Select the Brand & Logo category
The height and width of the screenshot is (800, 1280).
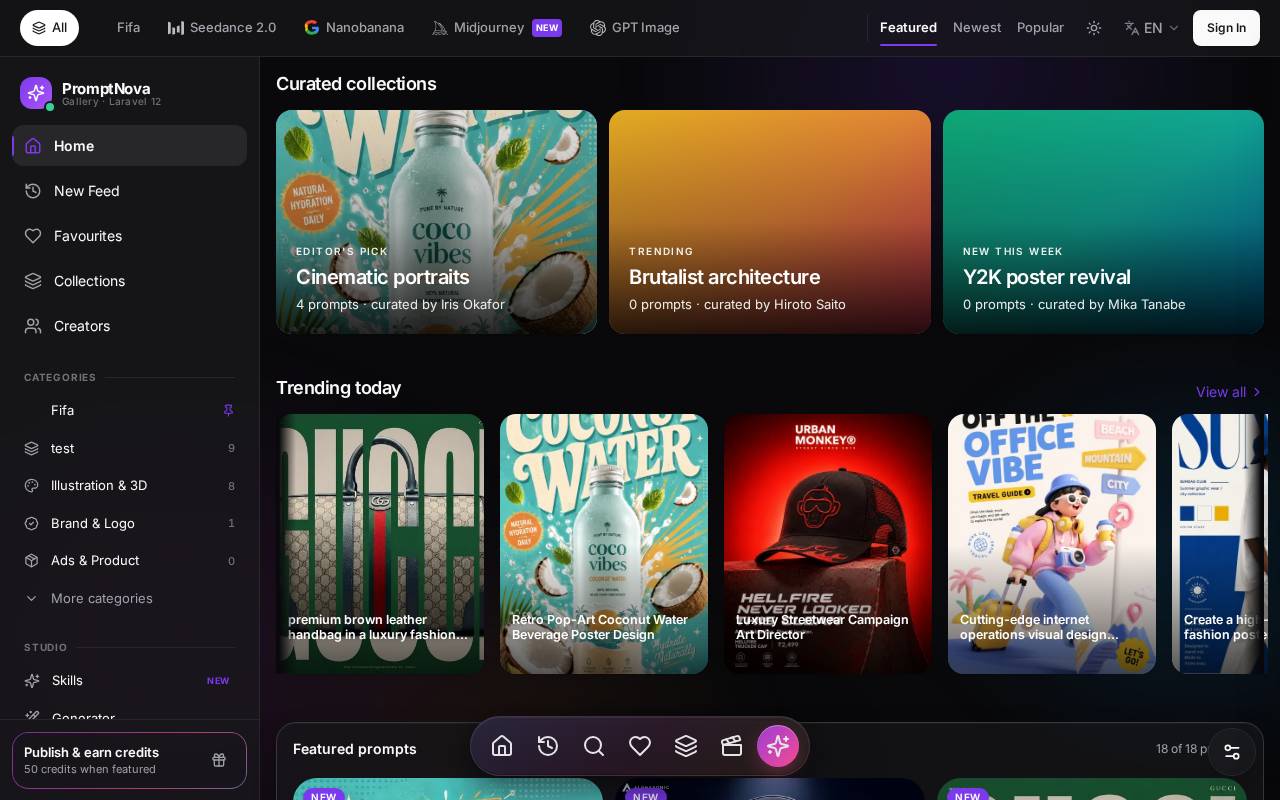coord(130,523)
